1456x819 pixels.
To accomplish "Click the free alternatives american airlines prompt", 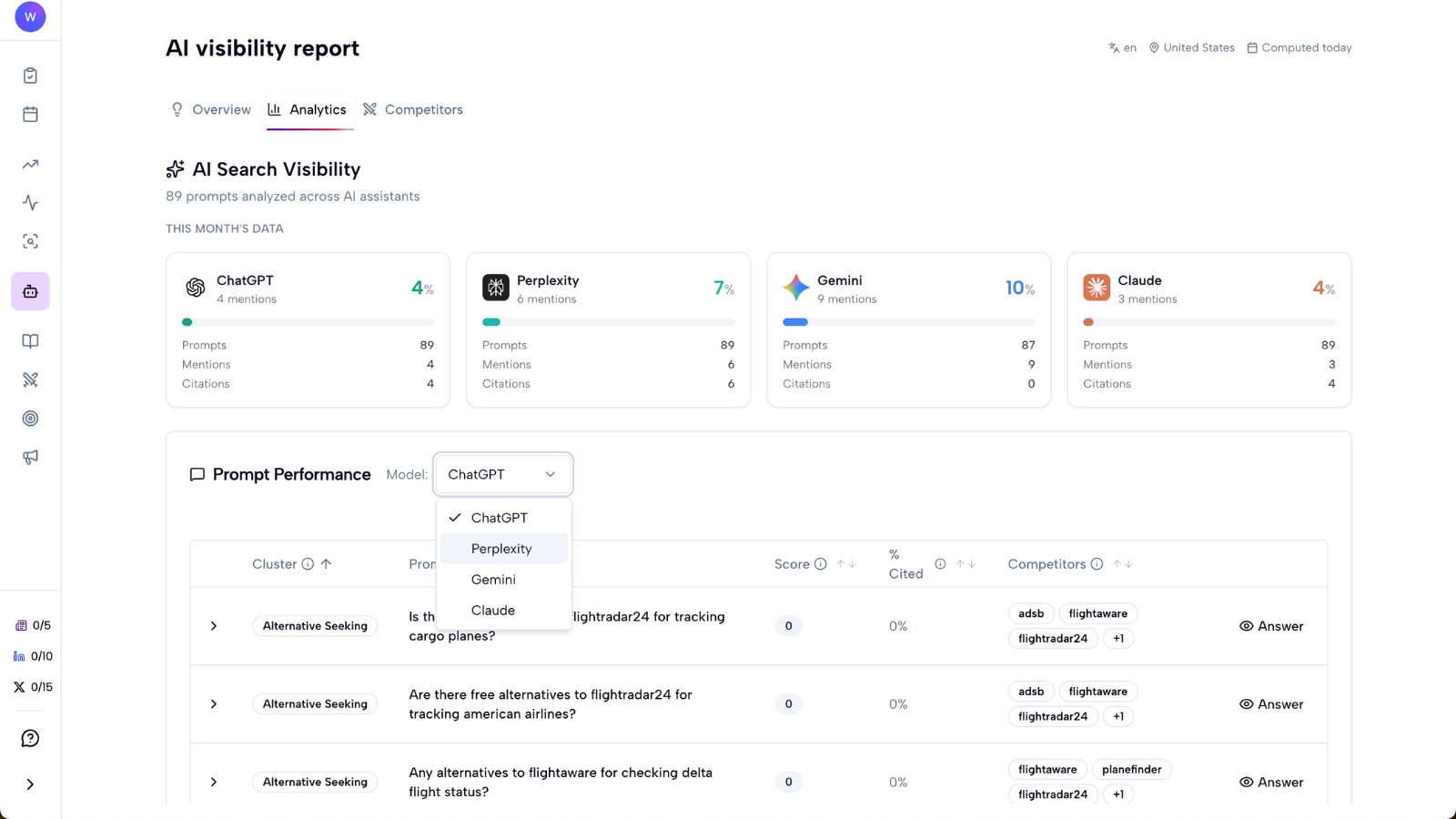I will point(551,704).
